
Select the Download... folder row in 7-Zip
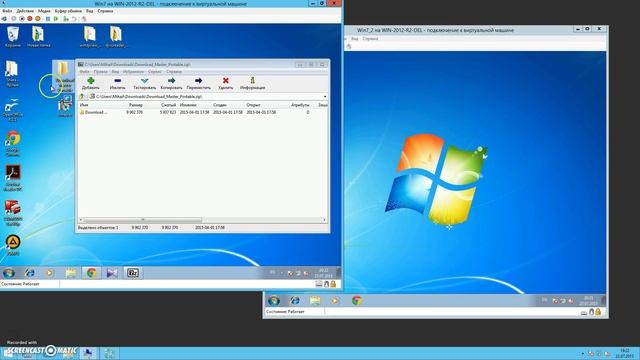(203, 112)
